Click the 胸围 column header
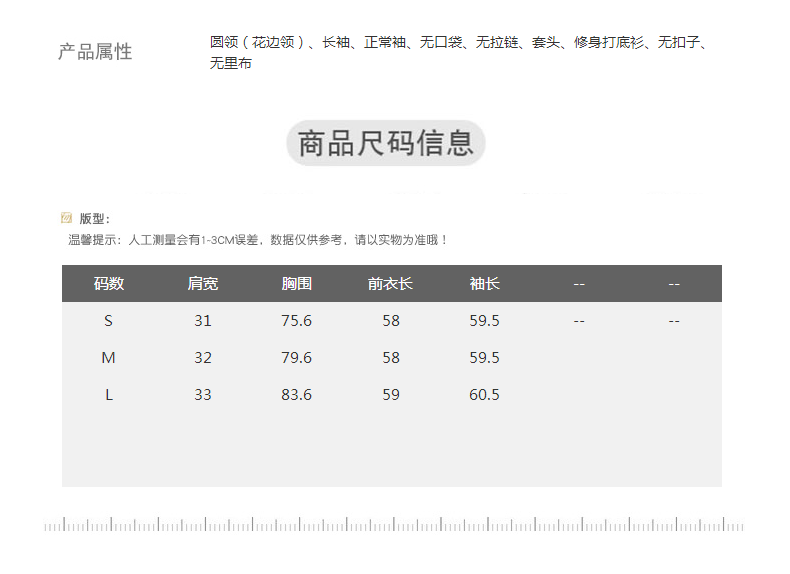 tap(297, 284)
